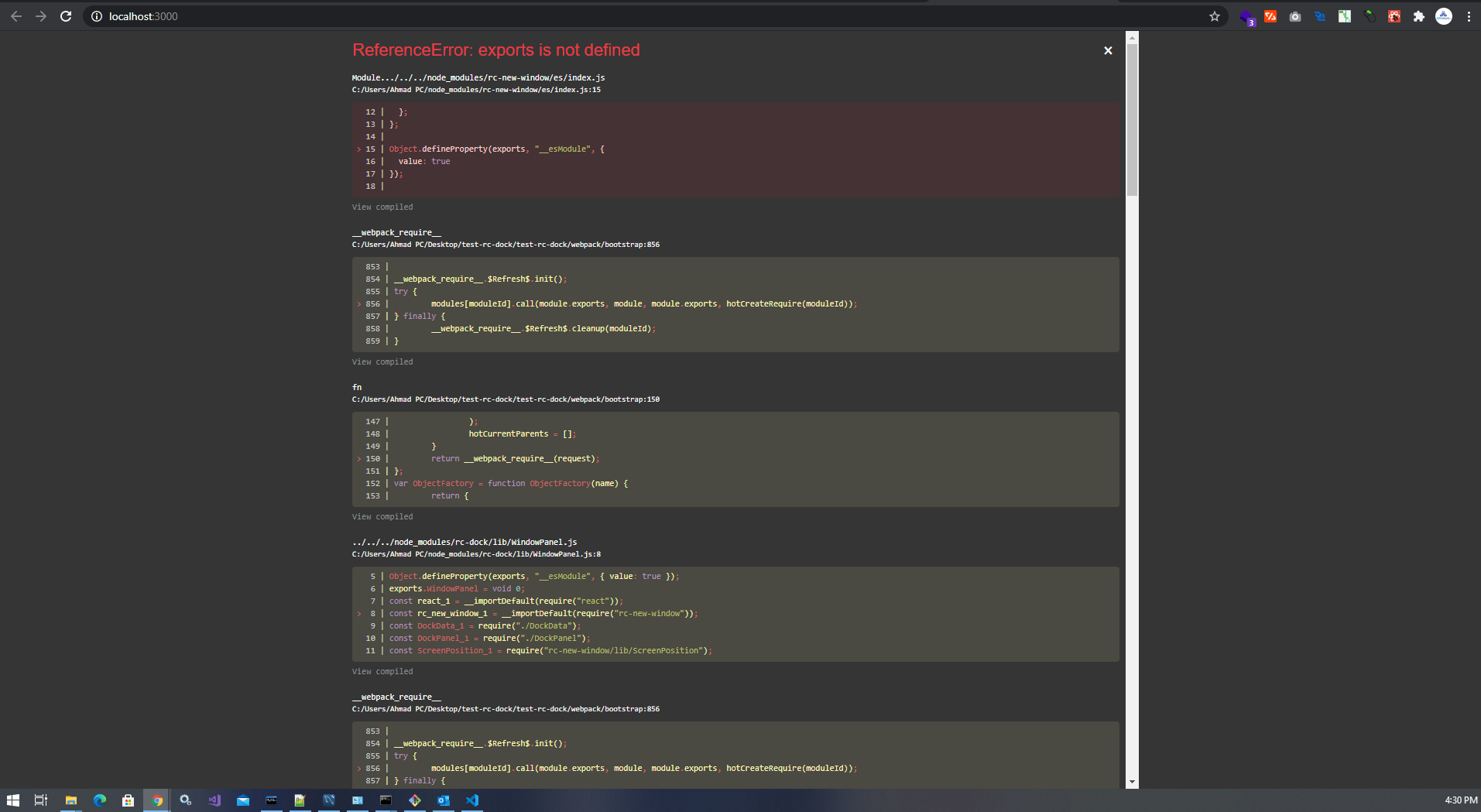1481x812 pixels.
Task: Open the purple extension with badge 3
Action: pyautogui.click(x=1247, y=16)
